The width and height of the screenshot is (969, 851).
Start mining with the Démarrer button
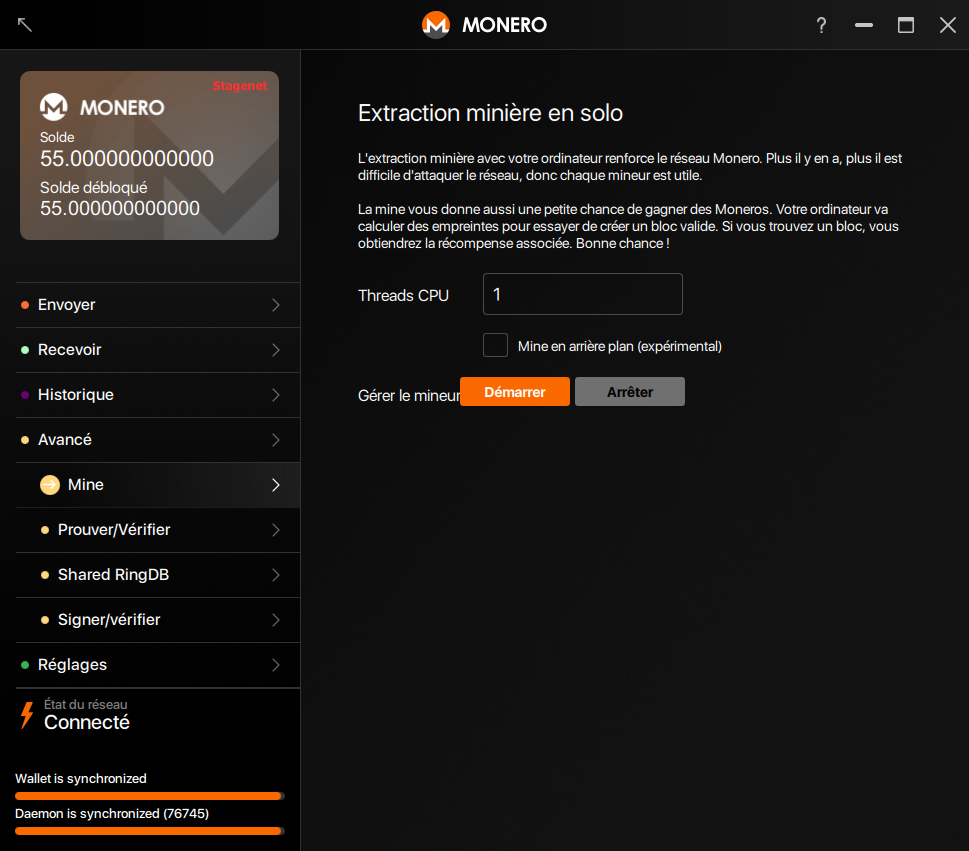(515, 392)
